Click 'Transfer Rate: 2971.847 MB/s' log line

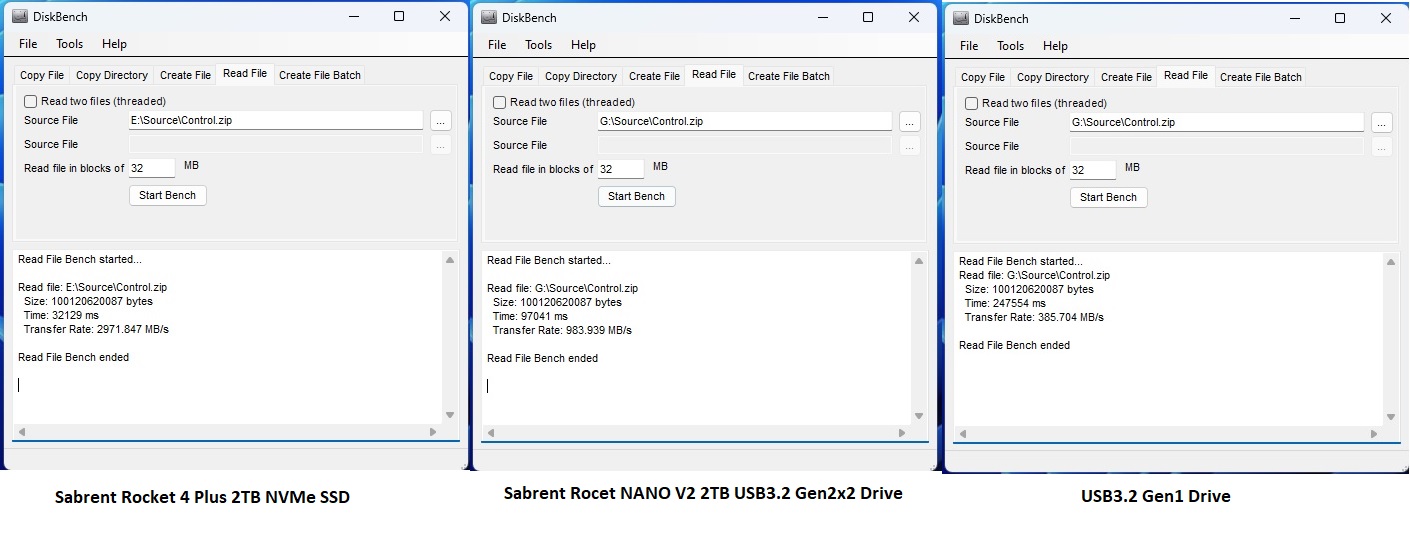(x=97, y=329)
